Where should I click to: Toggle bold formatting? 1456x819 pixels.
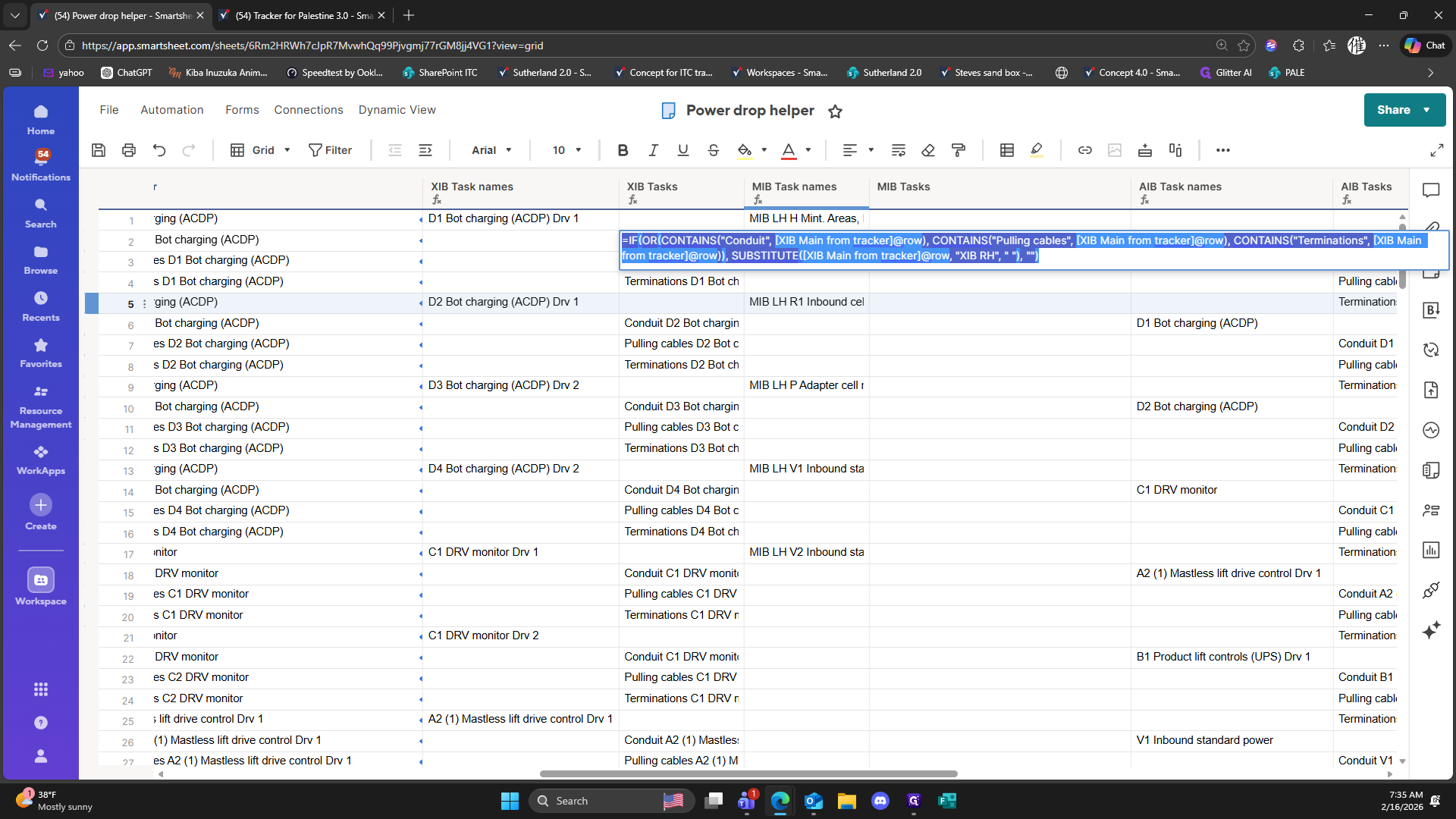point(623,150)
